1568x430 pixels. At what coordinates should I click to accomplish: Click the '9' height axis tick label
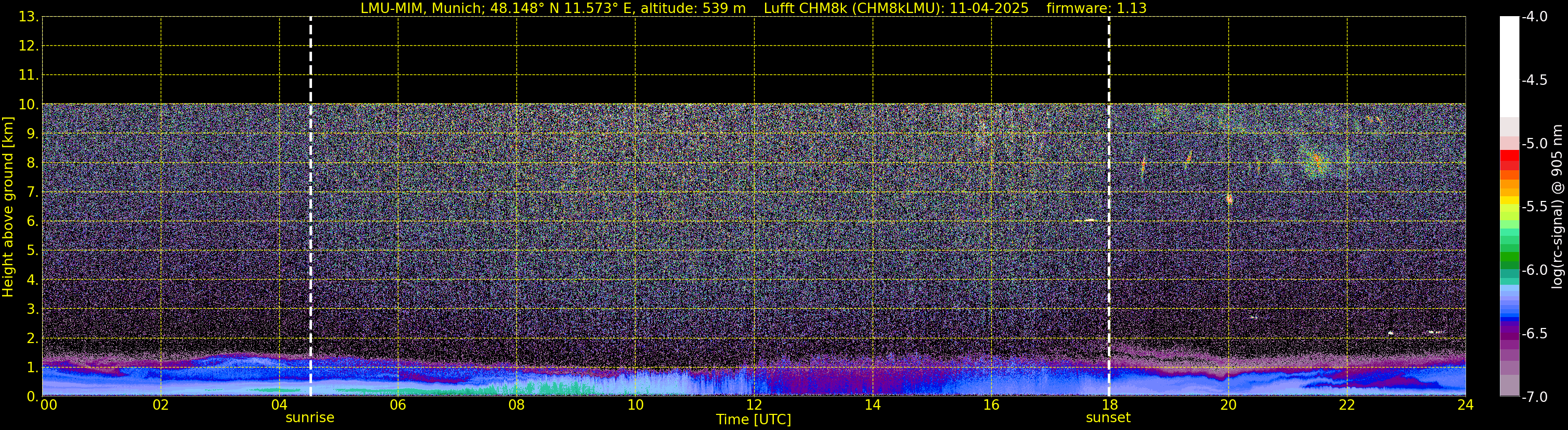[32, 134]
